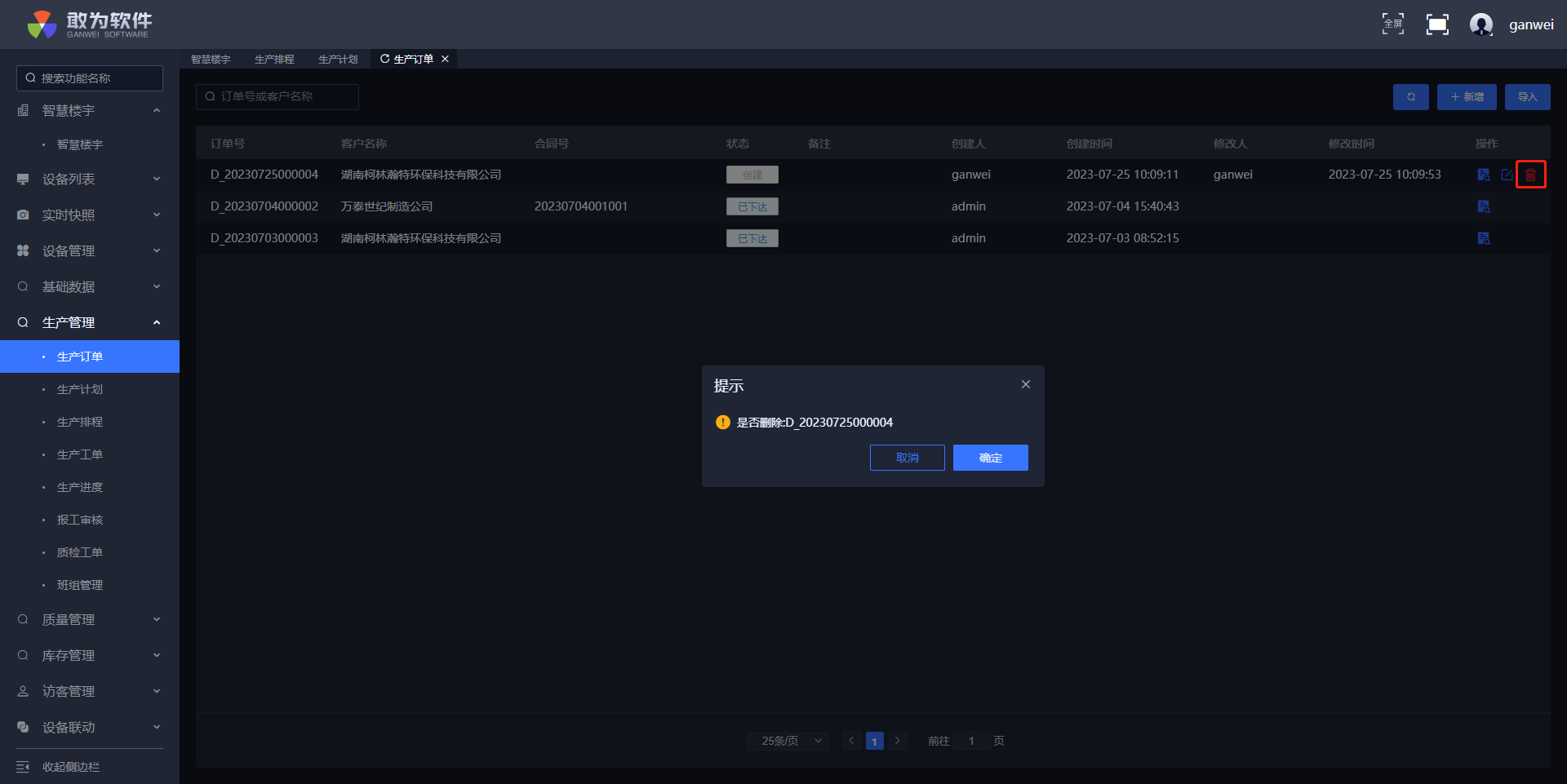This screenshot has height=784, width=1567.
Task: Close the 提示 dialog with the X
Action: pyautogui.click(x=1025, y=384)
